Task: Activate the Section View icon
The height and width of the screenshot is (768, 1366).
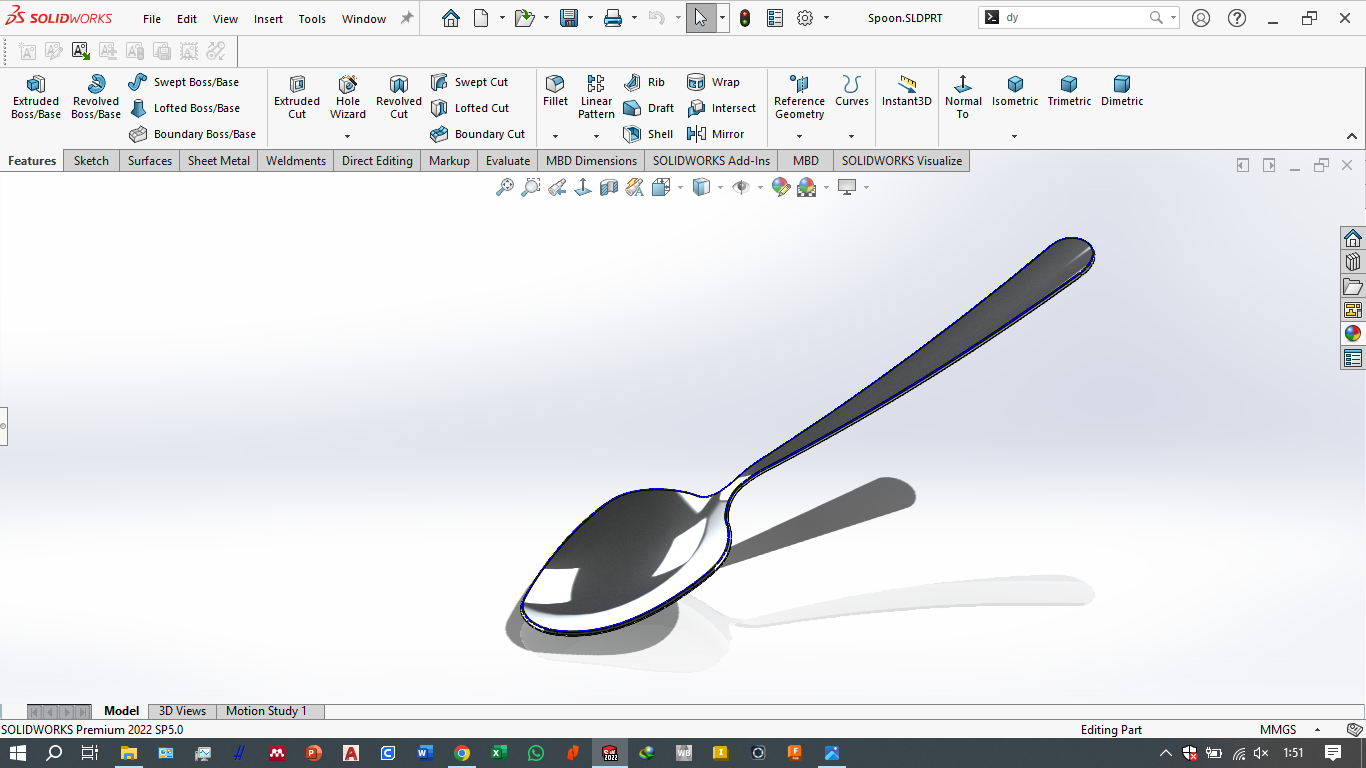Action: tap(609, 187)
